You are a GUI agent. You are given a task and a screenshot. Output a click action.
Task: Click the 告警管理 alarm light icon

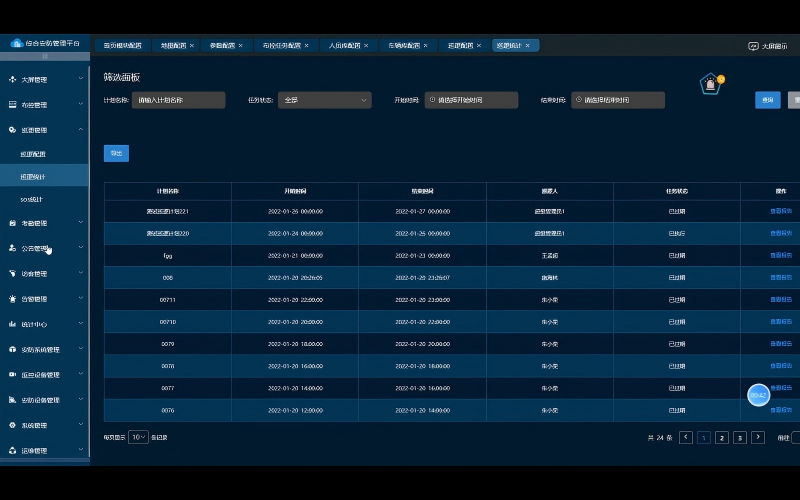12,299
